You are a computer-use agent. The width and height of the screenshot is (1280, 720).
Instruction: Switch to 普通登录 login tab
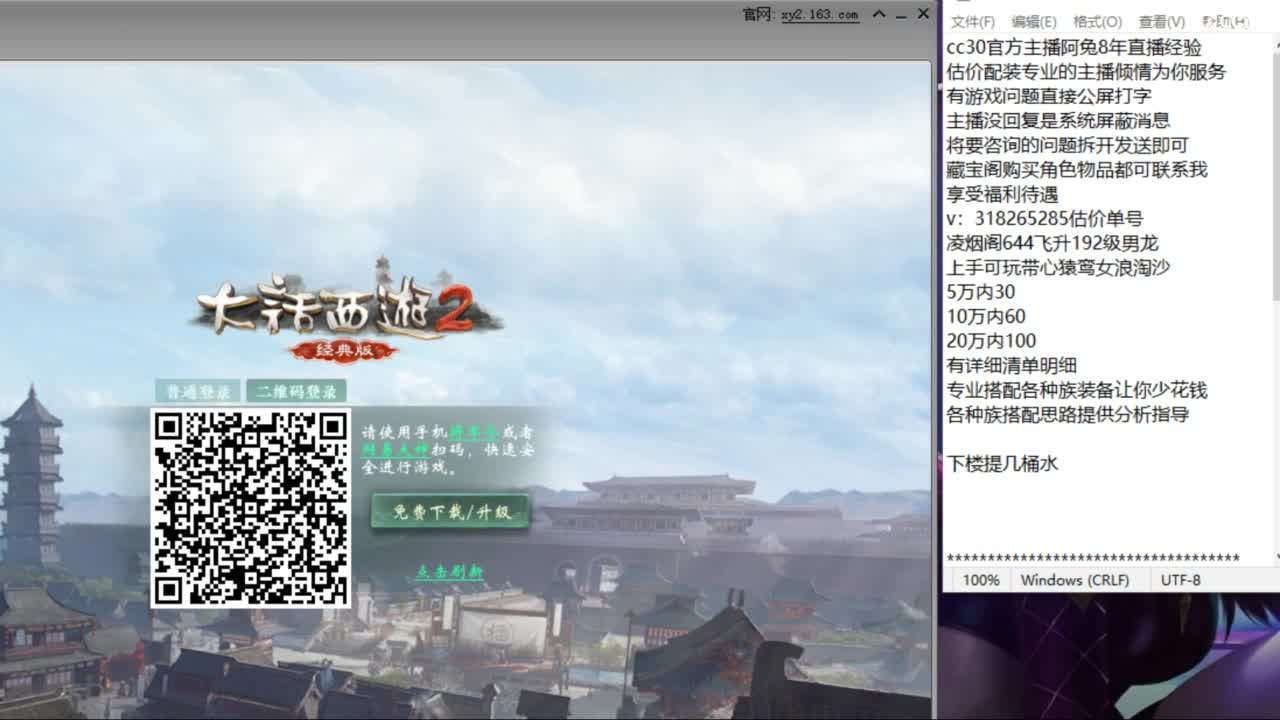point(197,391)
